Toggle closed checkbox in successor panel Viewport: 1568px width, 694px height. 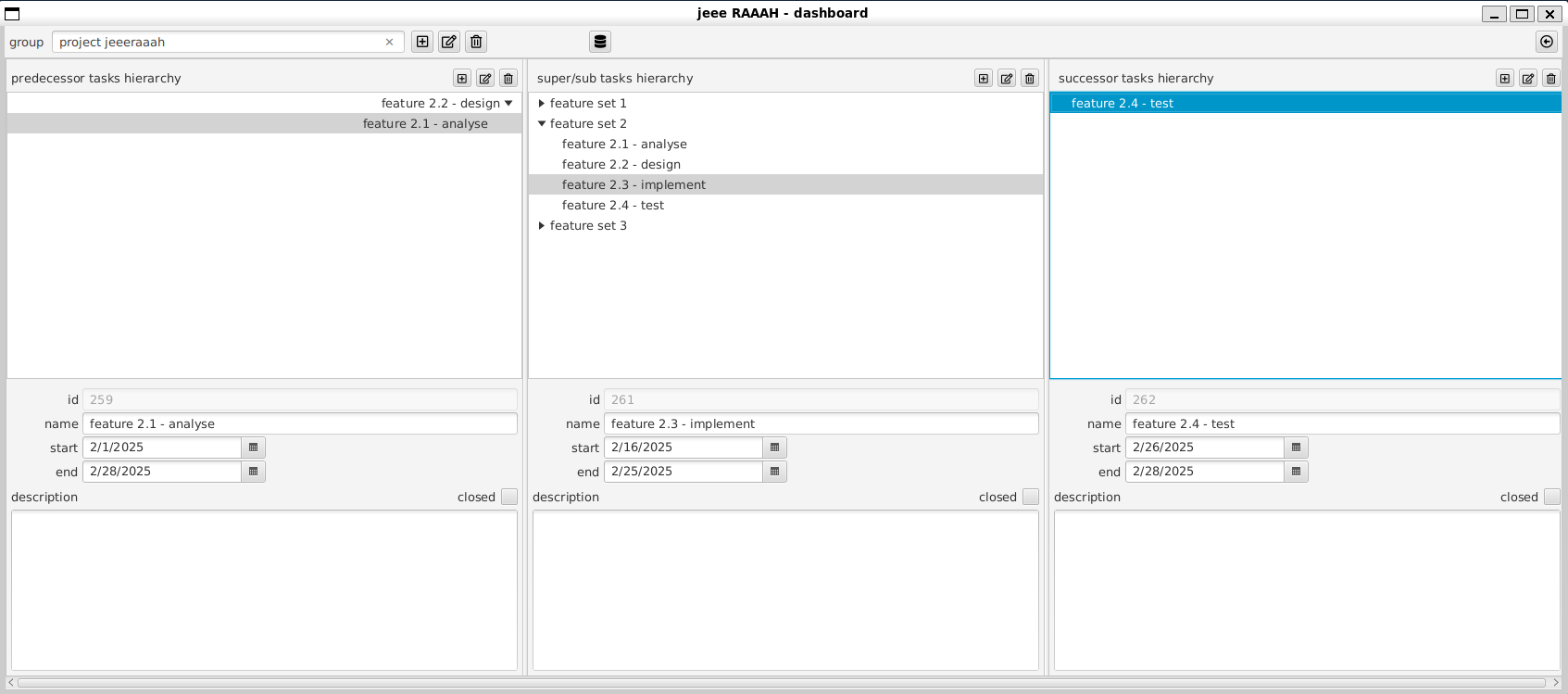[1552, 497]
